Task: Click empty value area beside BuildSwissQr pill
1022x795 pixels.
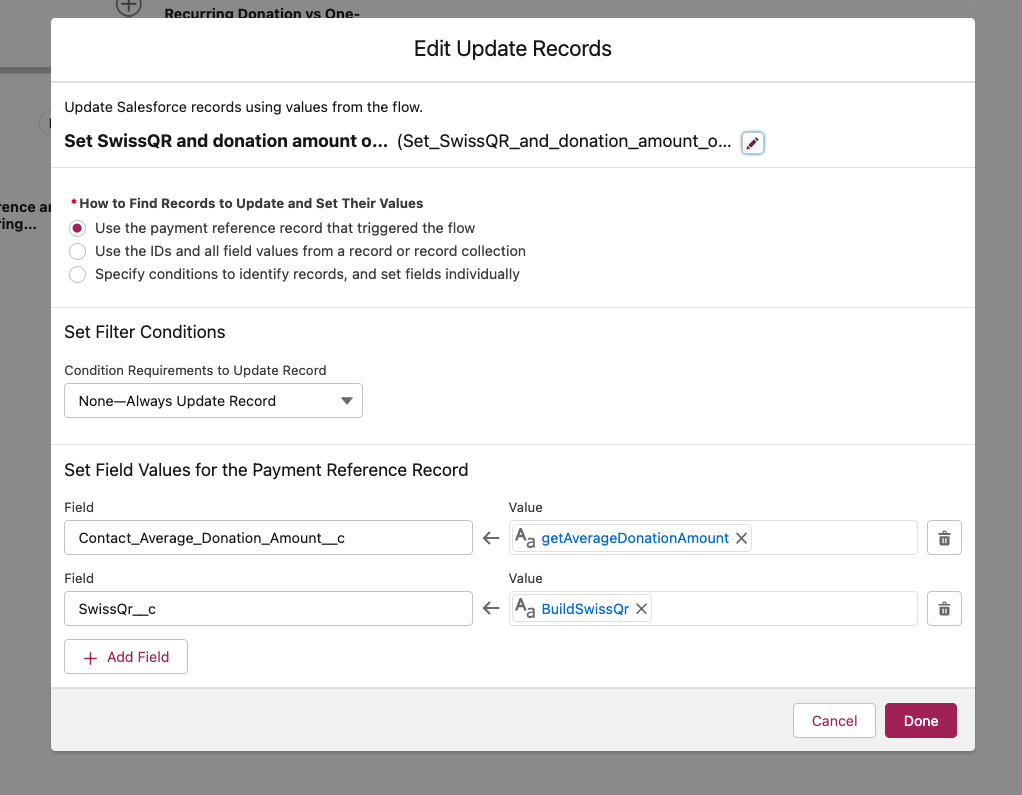Action: [x=784, y=609]
